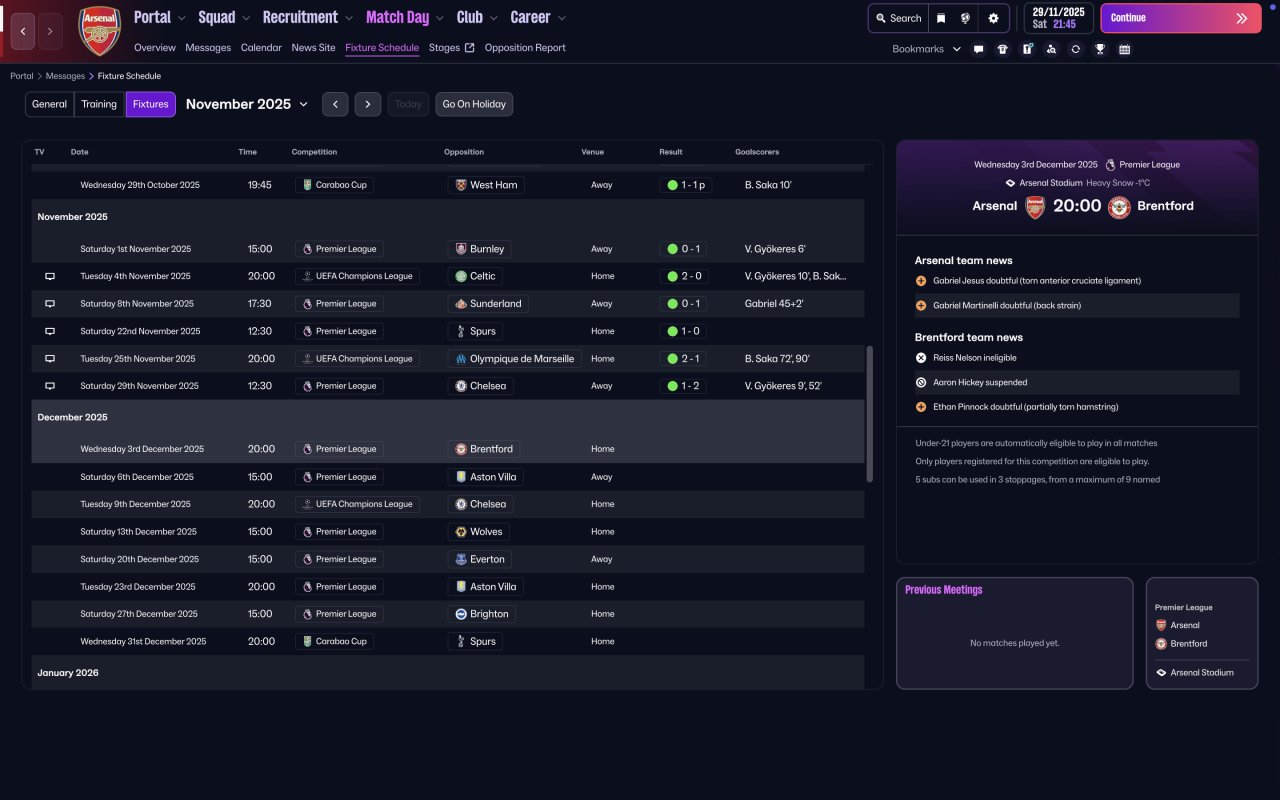1280x800 pixels.
Task: Go forward with the history forward arrow
Action: click(x=50, y=31)
